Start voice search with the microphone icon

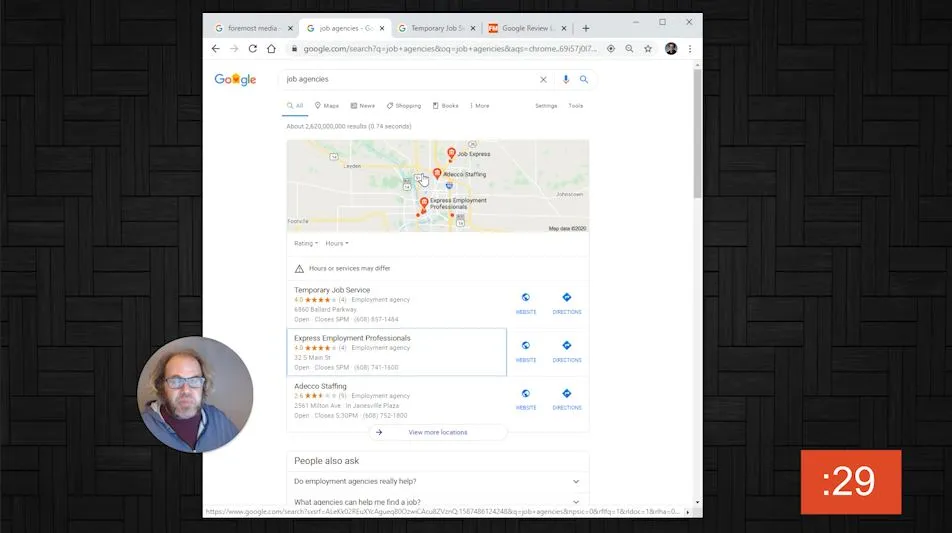(x=565, y=80)
